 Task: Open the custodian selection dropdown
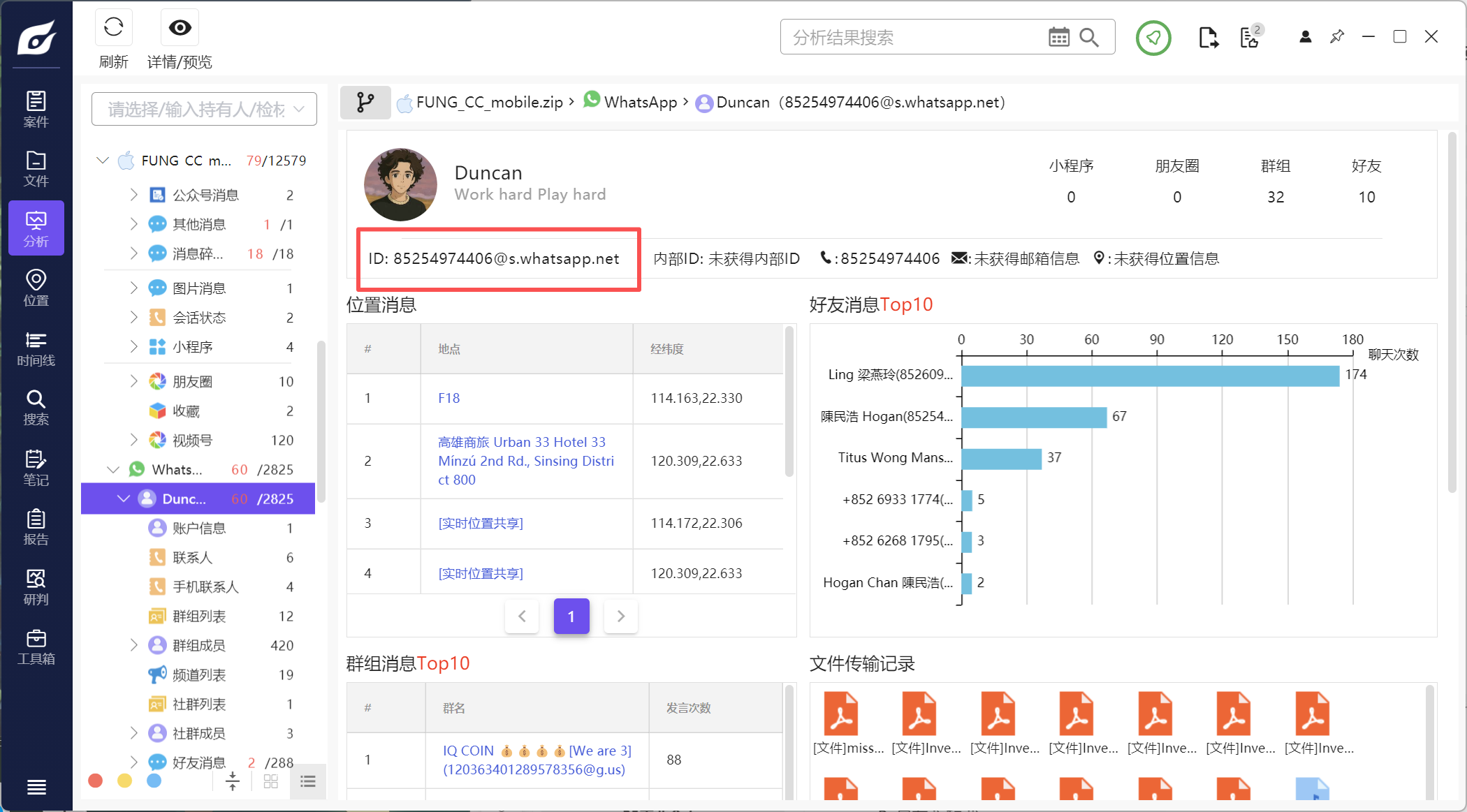click(x=204, y=110)
